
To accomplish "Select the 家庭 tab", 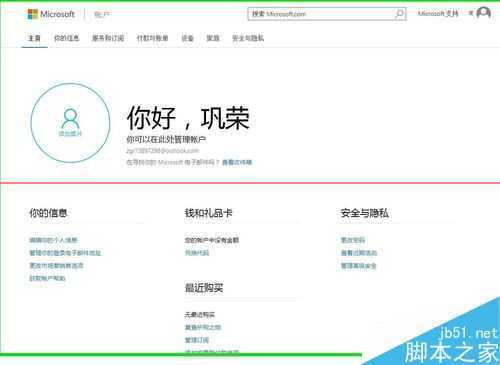I will tap(213, 38).
